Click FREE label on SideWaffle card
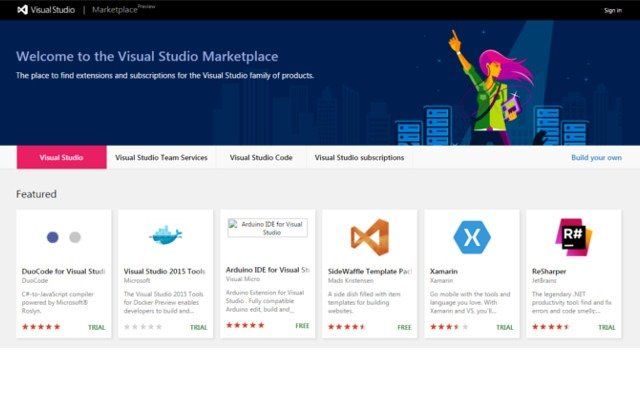640x400 pixels. [404, 327]
